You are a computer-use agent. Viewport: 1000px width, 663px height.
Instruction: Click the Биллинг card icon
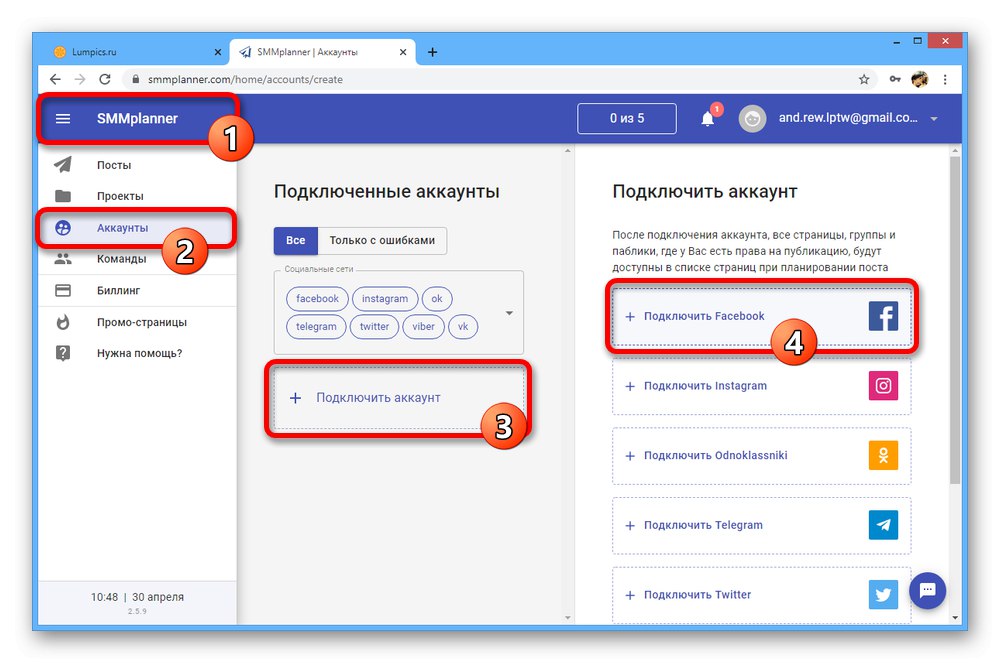click(62, 290)
